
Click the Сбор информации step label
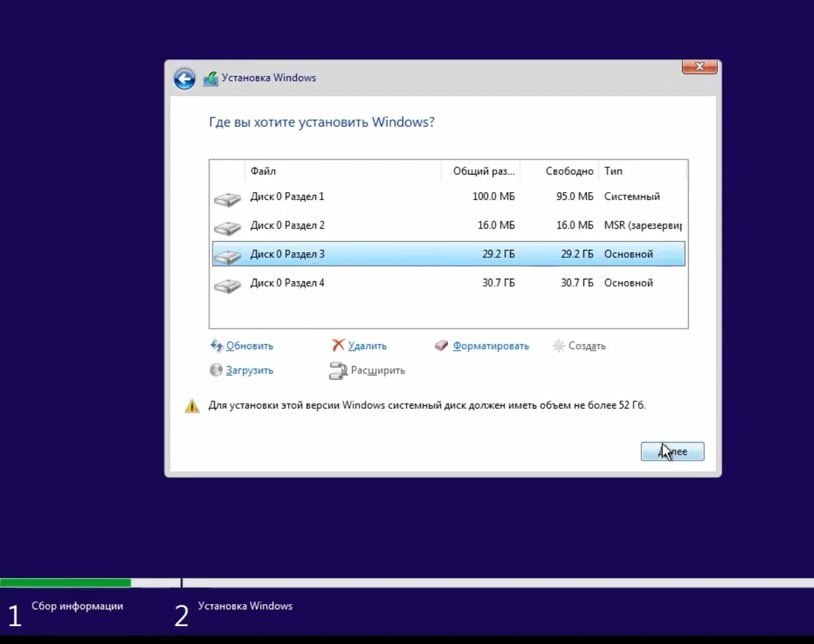pos(77,606)
